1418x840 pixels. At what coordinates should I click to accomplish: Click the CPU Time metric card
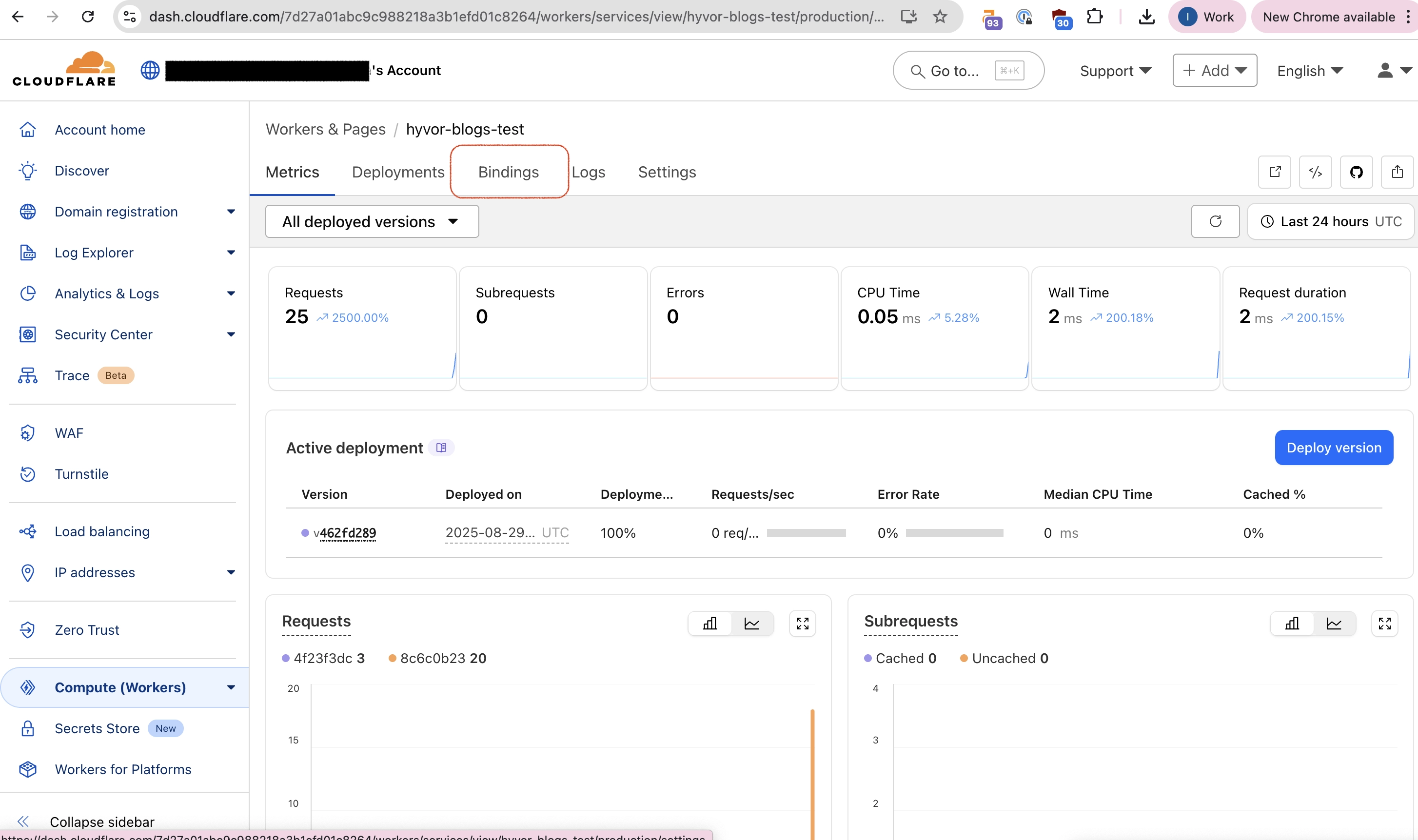(x=935, y=328)
